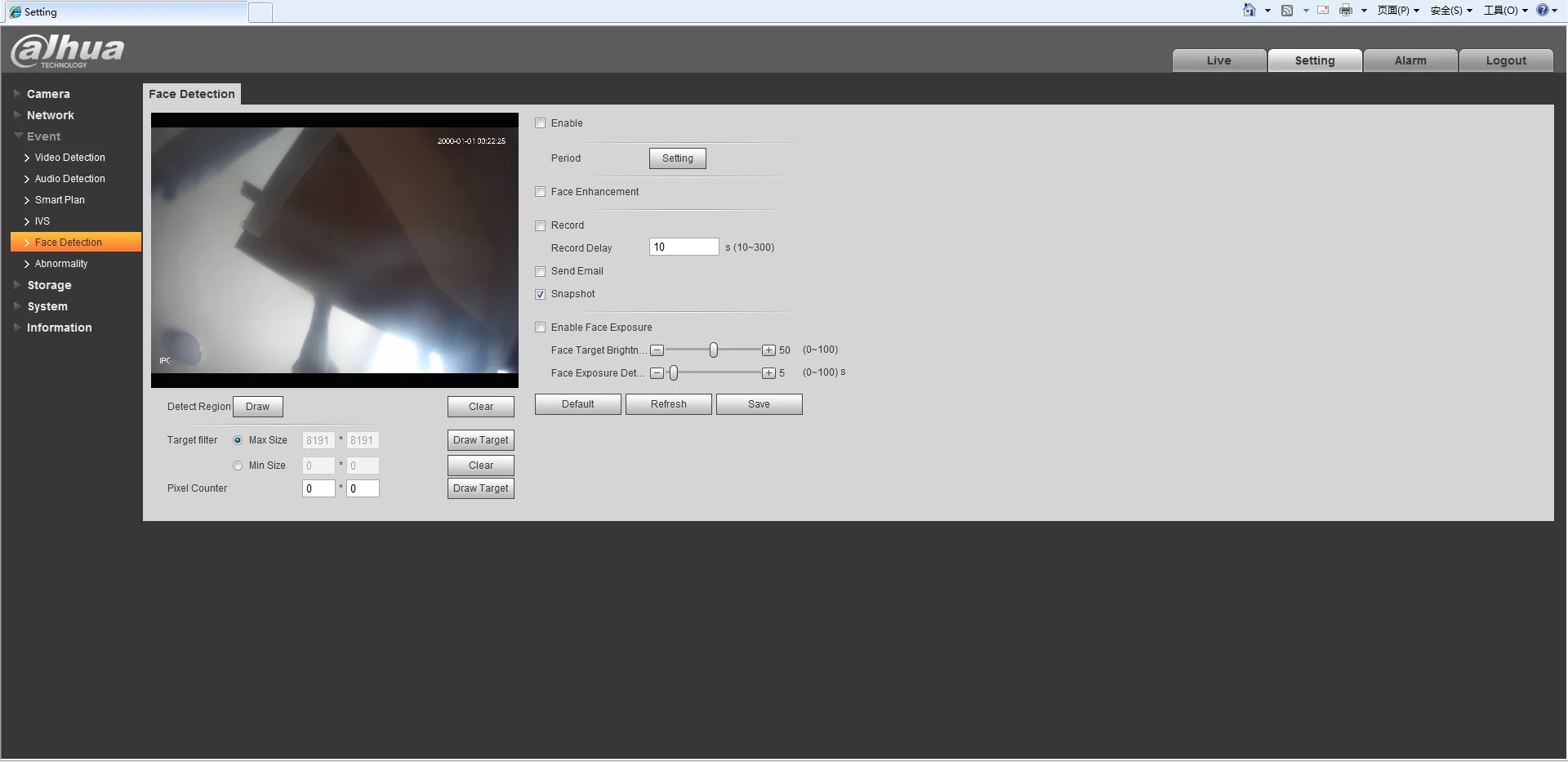Viewport: 1568px width, 762px height.
Task: Open the feeds dropdown arrow
Action: coord(1306,11)
